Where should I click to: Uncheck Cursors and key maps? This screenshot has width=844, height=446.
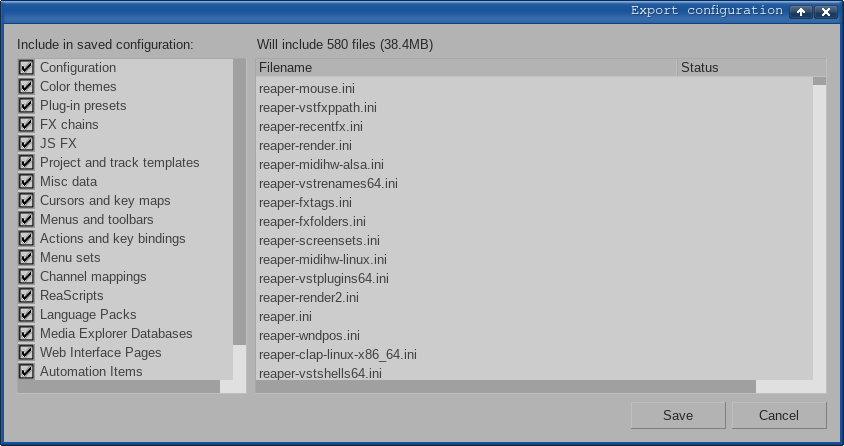tap(26, 200)
